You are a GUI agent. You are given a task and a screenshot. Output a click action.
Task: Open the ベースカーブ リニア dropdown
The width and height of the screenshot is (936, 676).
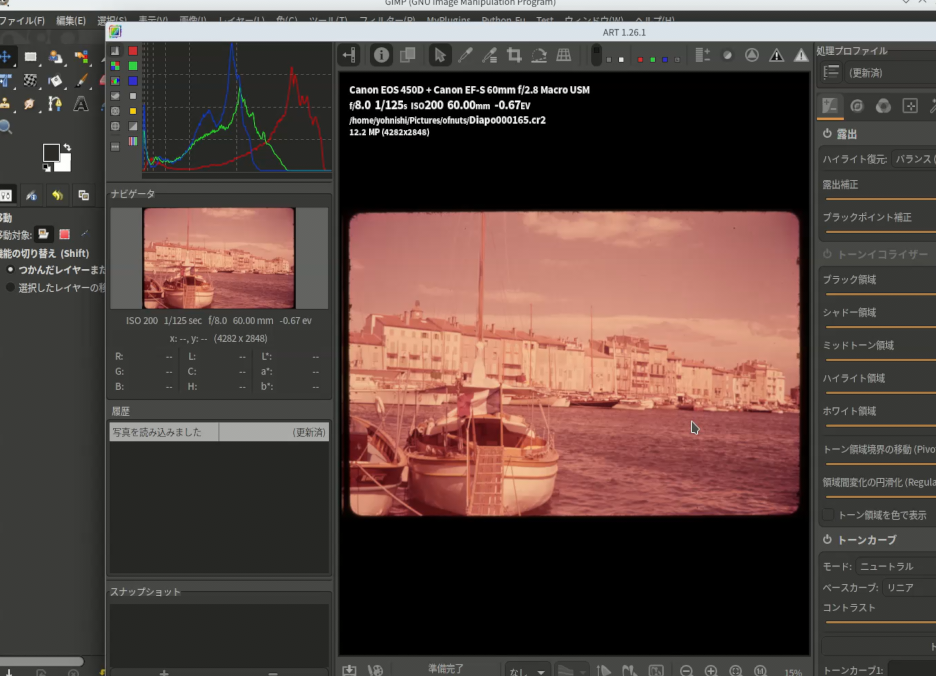point(908,587)
